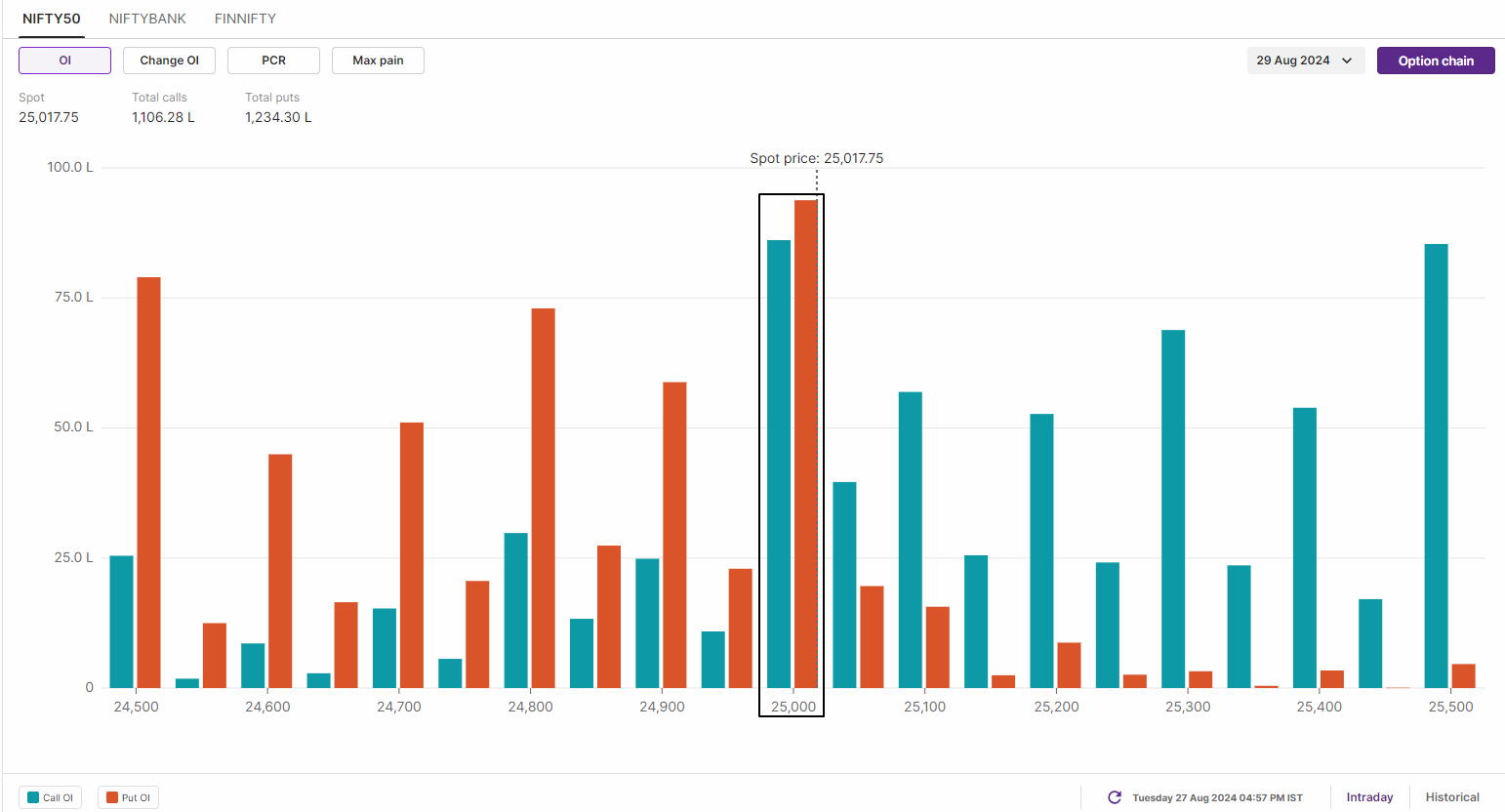The height and width of the screenshot is (812, 1505).
Task: Click the 25.0 L y-axis label
Action: click(74, 557)
